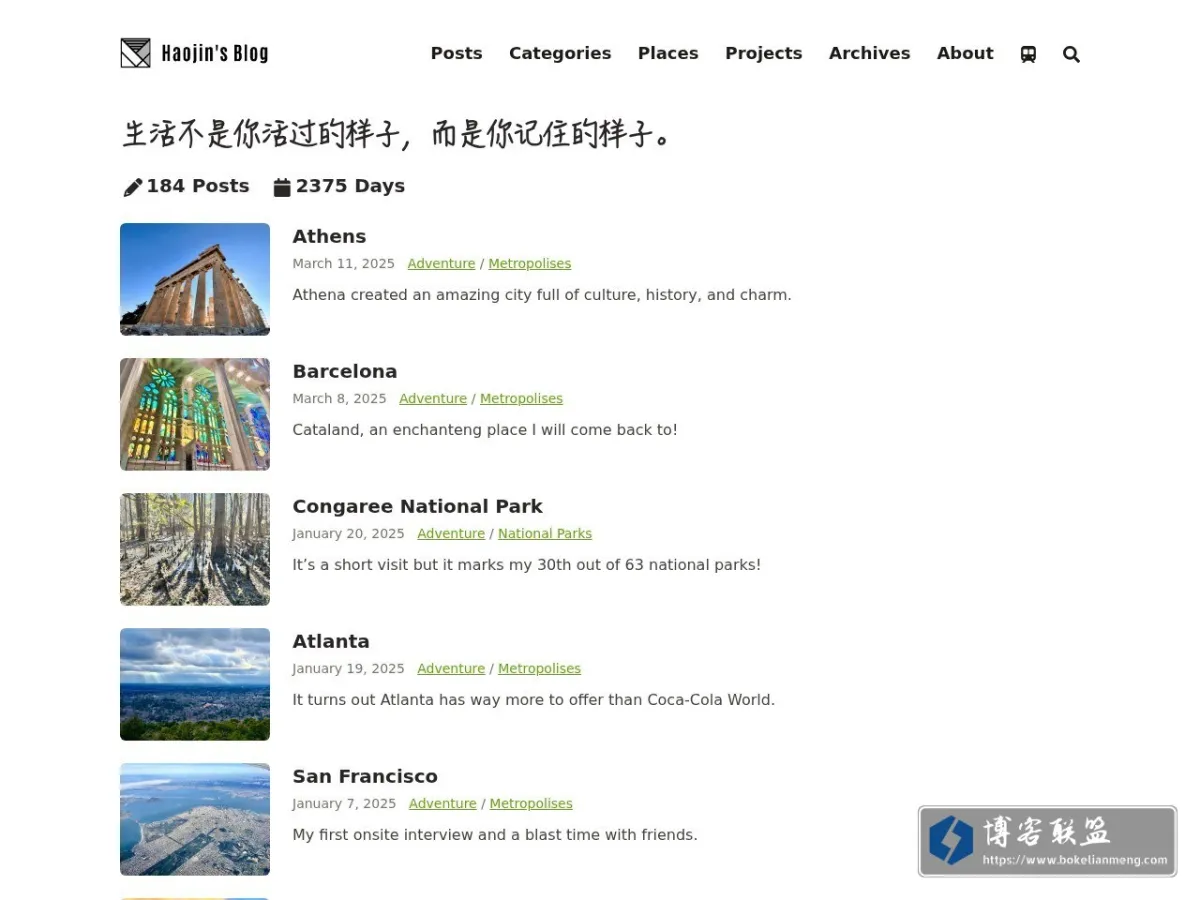Open the Posts menu item

tap(456, 53)
